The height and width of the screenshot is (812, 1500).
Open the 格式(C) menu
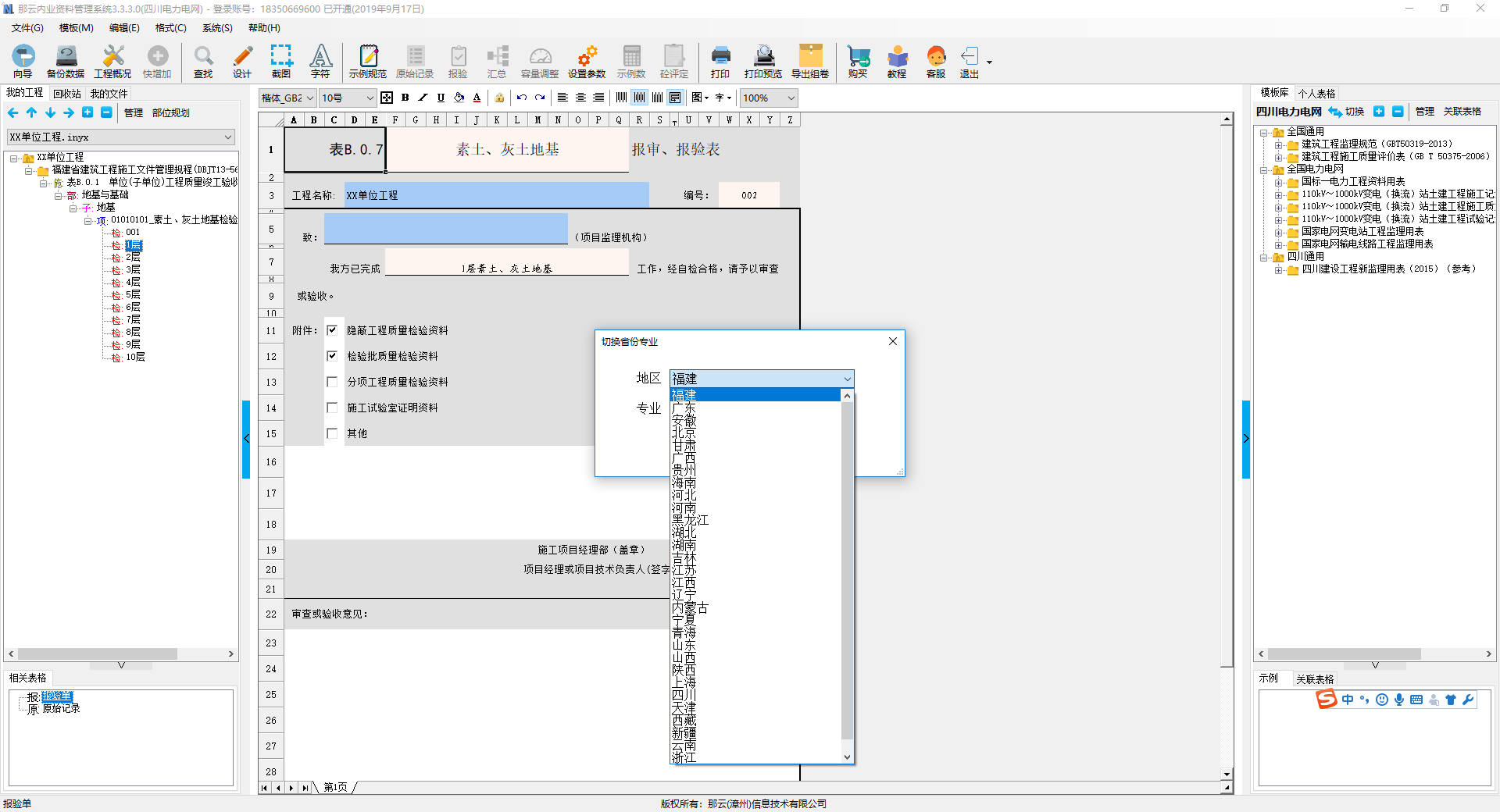[x=170, y=27]
